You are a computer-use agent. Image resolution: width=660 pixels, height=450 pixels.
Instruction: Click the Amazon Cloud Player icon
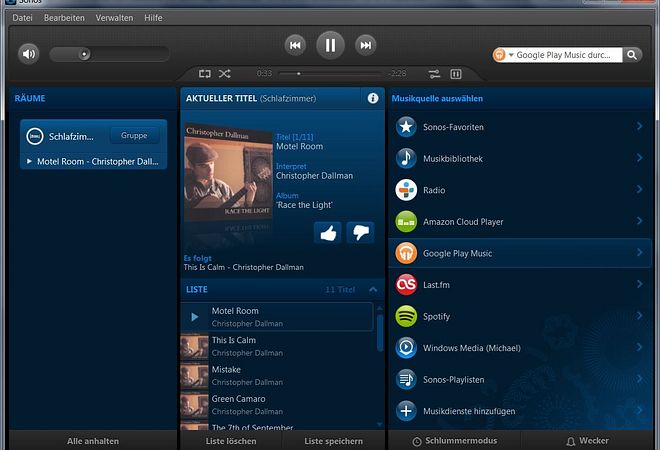(x=406, y=221)
